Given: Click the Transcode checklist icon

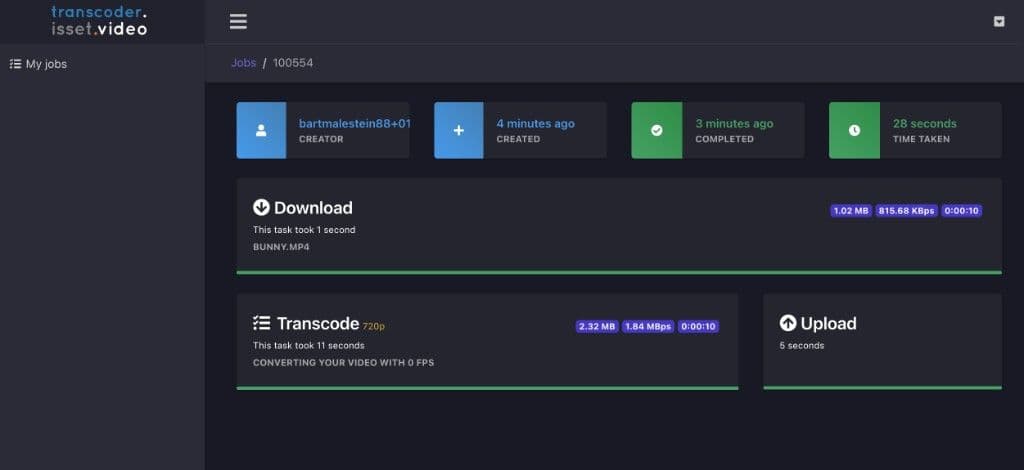Looking at the screenshot, I should coord(261,323).
